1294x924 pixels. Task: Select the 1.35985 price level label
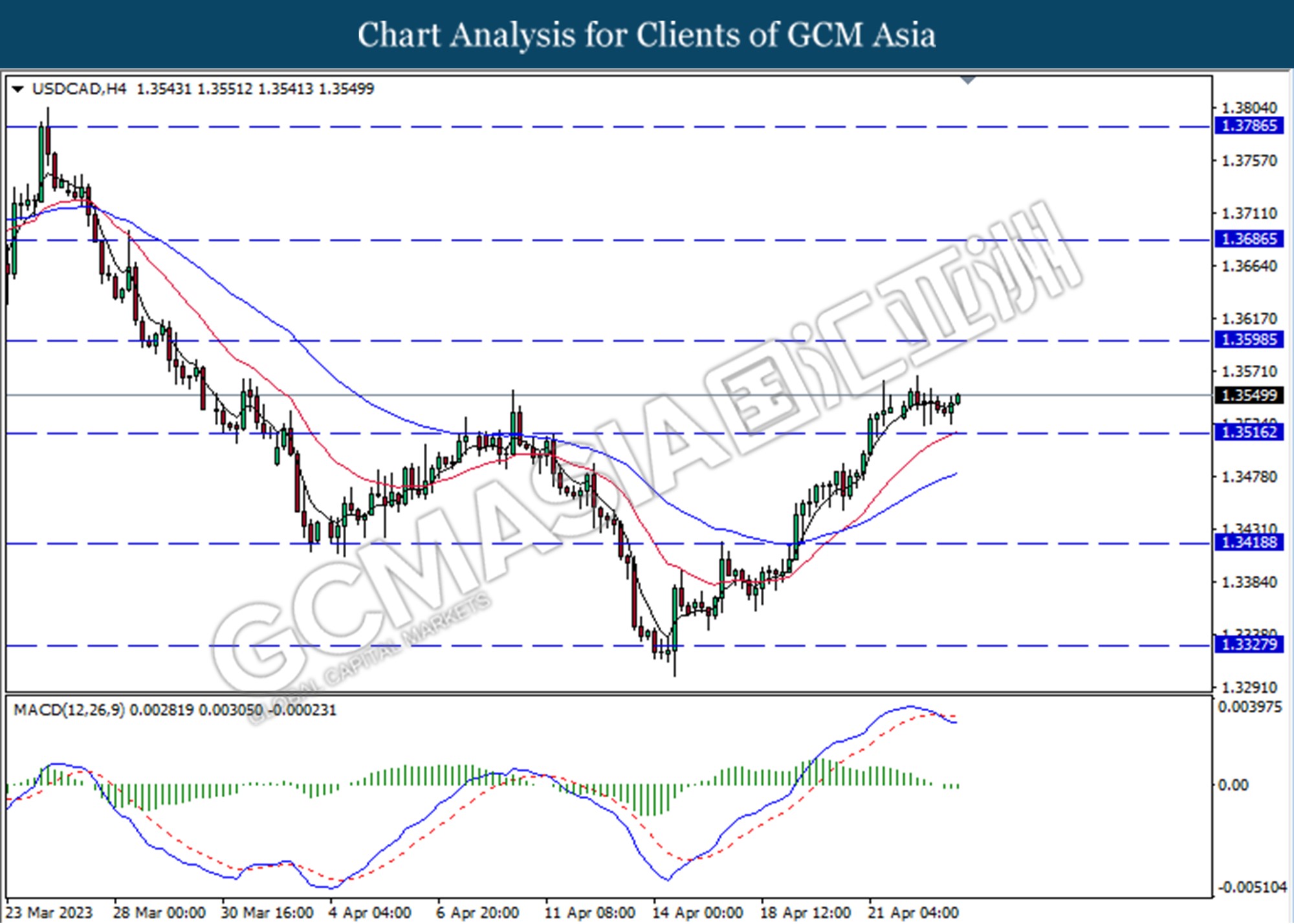(x=1249, y=340)
